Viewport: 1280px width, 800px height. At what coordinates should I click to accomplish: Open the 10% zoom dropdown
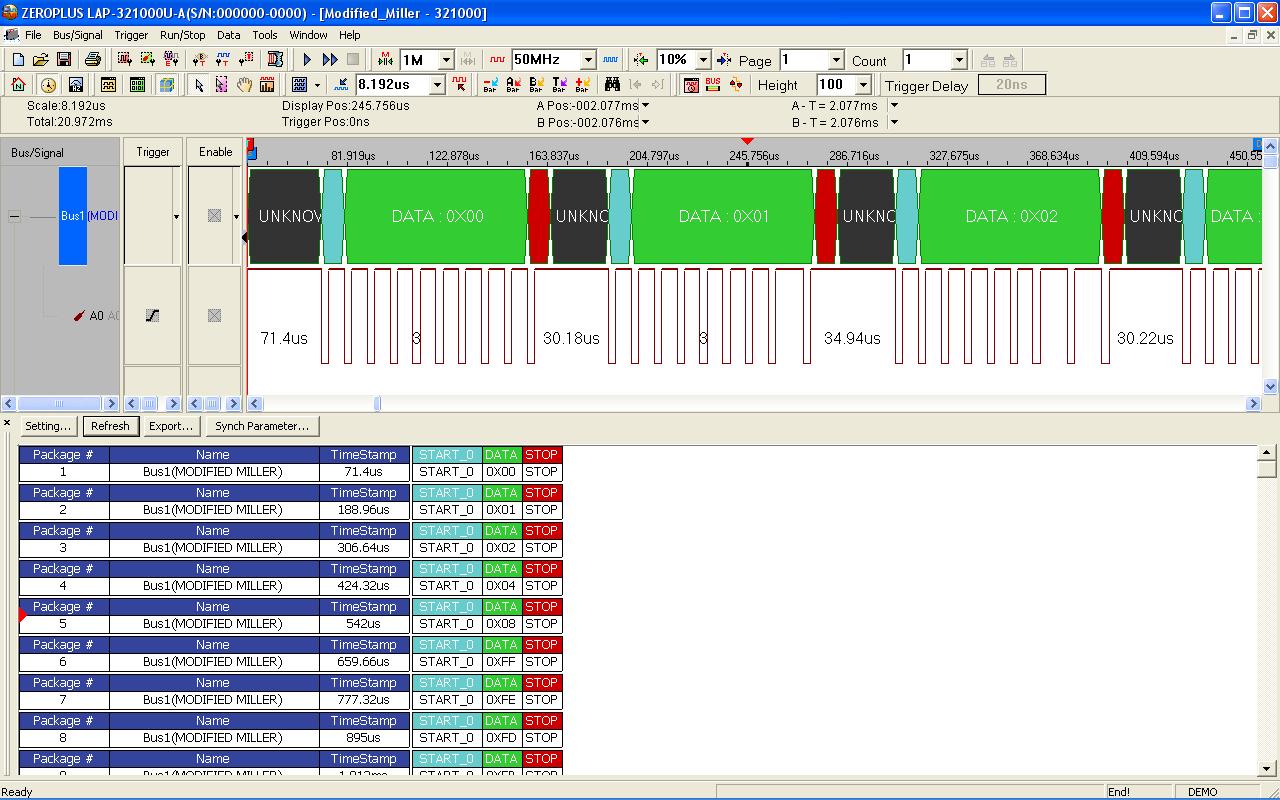pos(703,60)
